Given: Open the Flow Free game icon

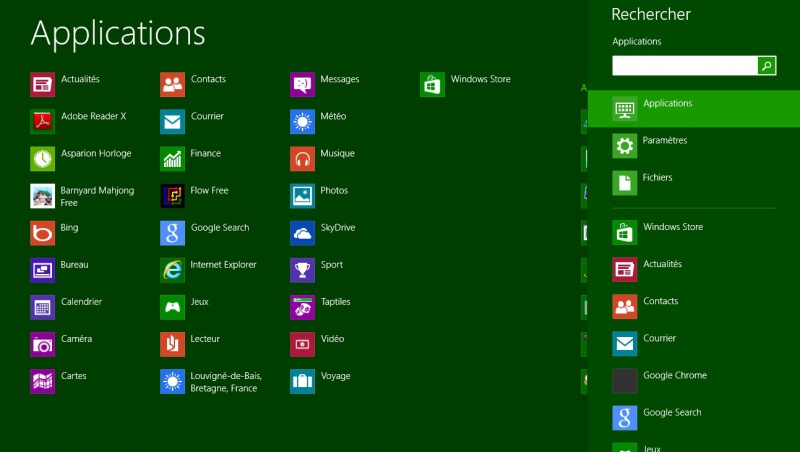Looking at the screenshot, I should [x=172, y=196].
